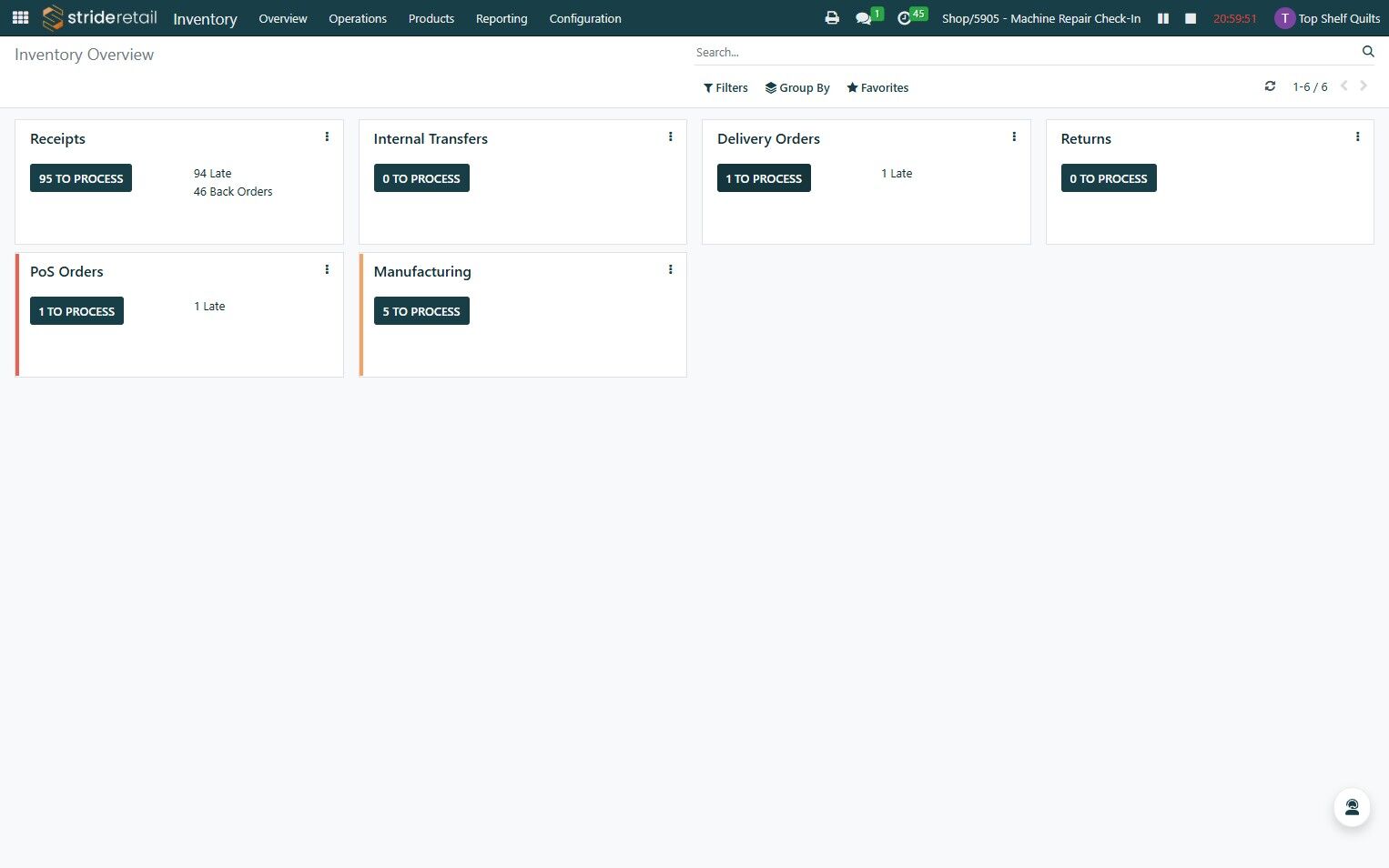Open the Returns card options menu

(1358, 137)
